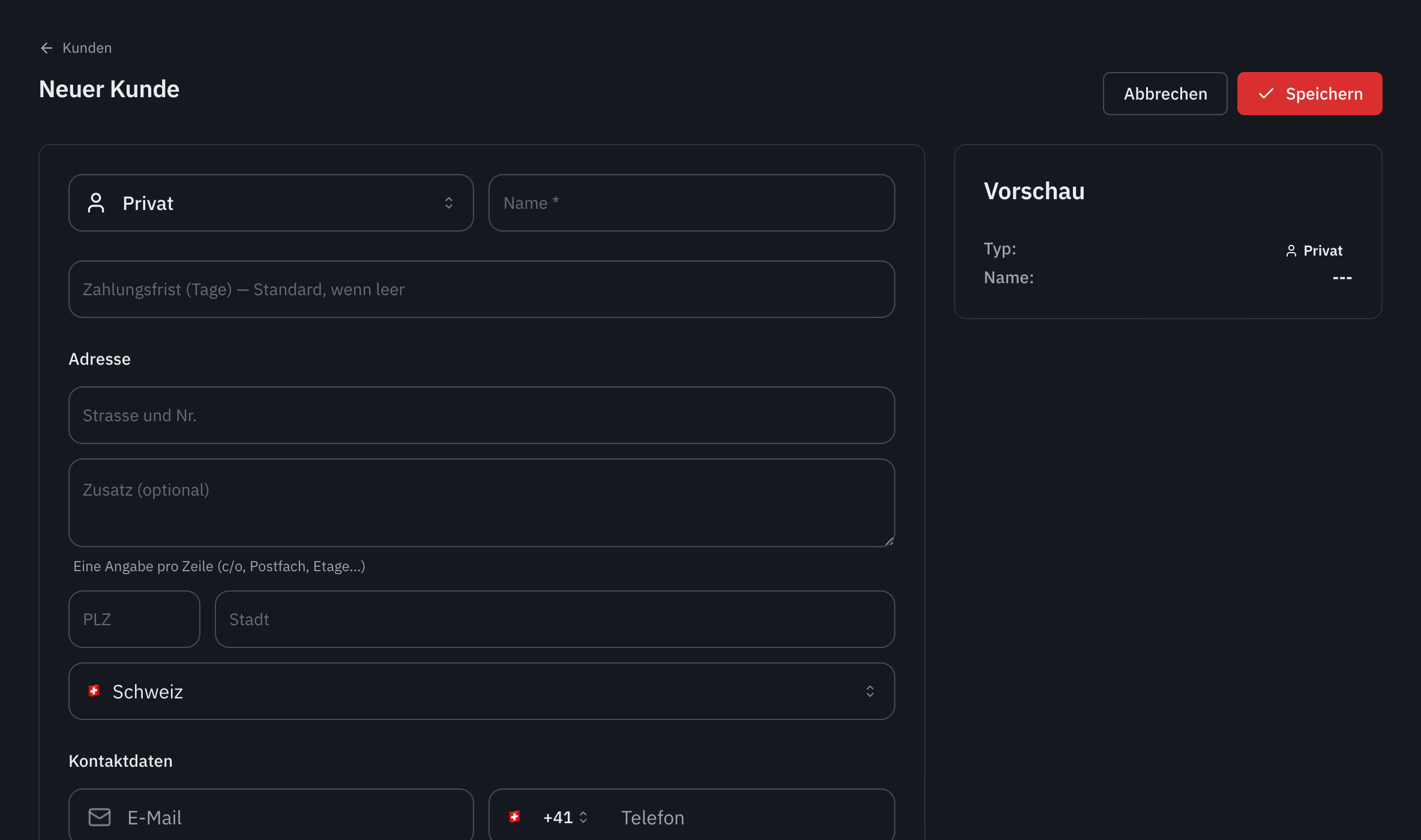Focus the Telefon number field
The image size is (1421, 840).
click(750, 817)
